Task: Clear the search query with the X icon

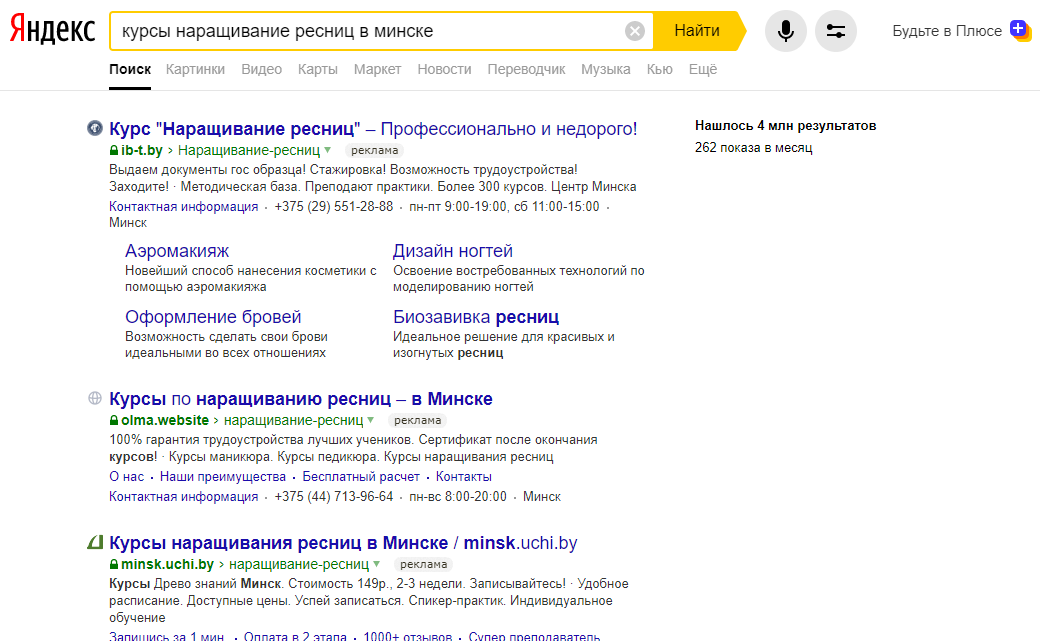Action: pos(635,31)
